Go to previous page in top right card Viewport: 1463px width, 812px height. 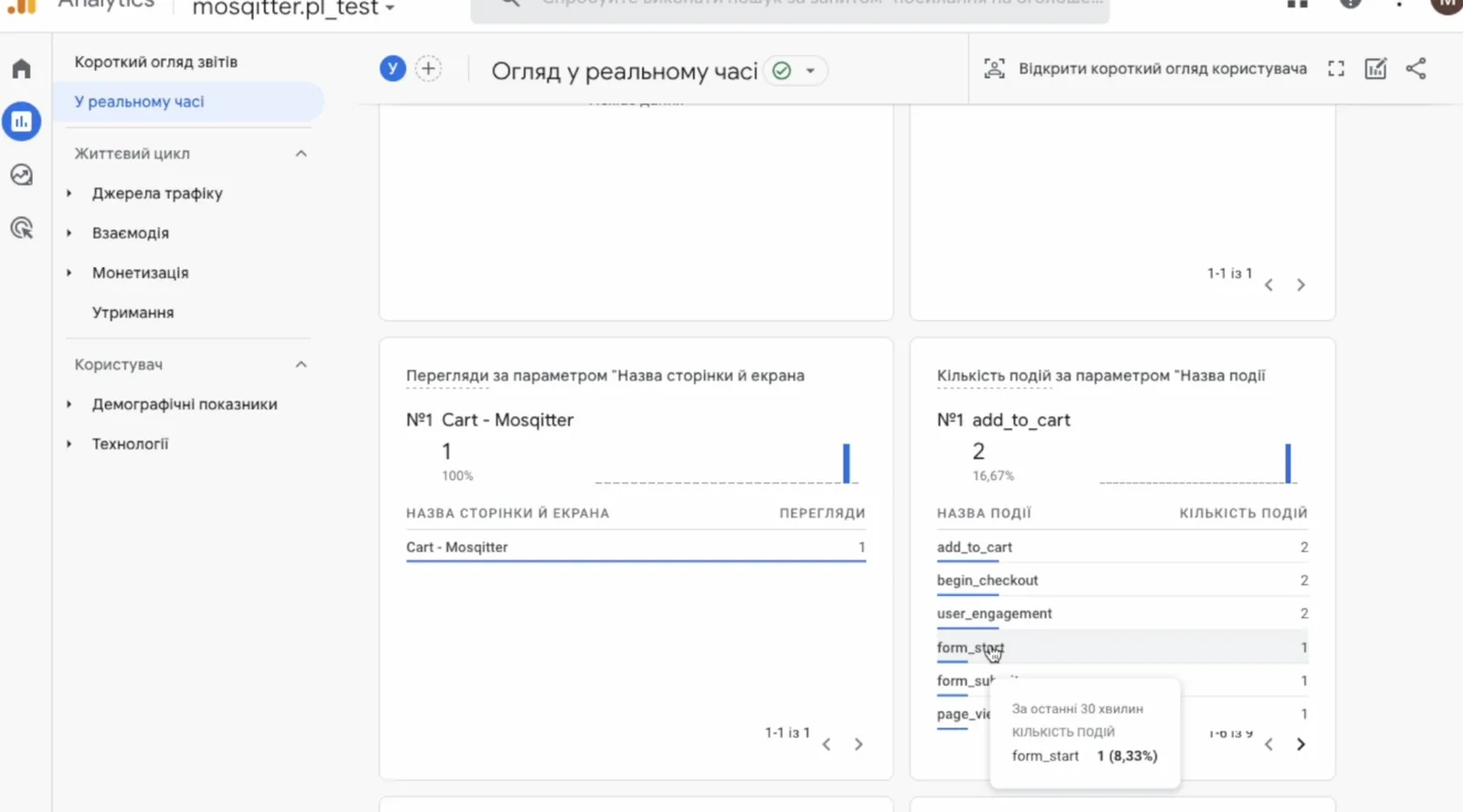pos(1268,285)
